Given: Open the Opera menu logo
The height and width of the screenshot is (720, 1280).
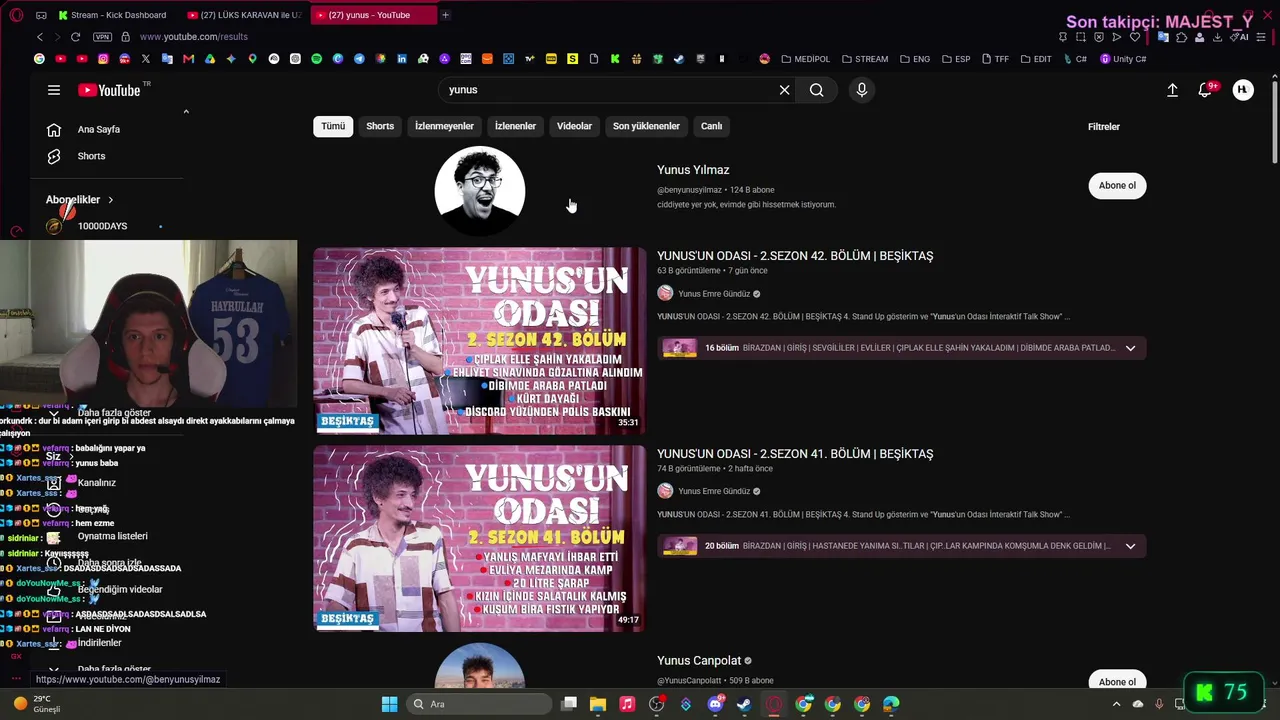Looking at the screenshot, I should [16, 15].
